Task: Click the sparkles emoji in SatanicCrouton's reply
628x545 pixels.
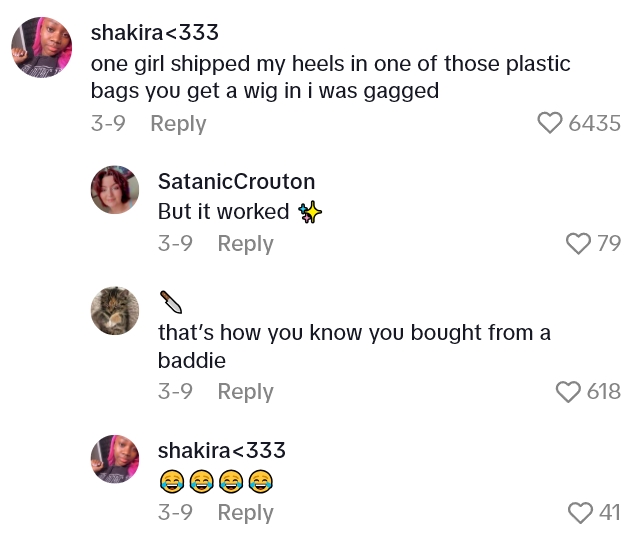Action: [310, 212]
